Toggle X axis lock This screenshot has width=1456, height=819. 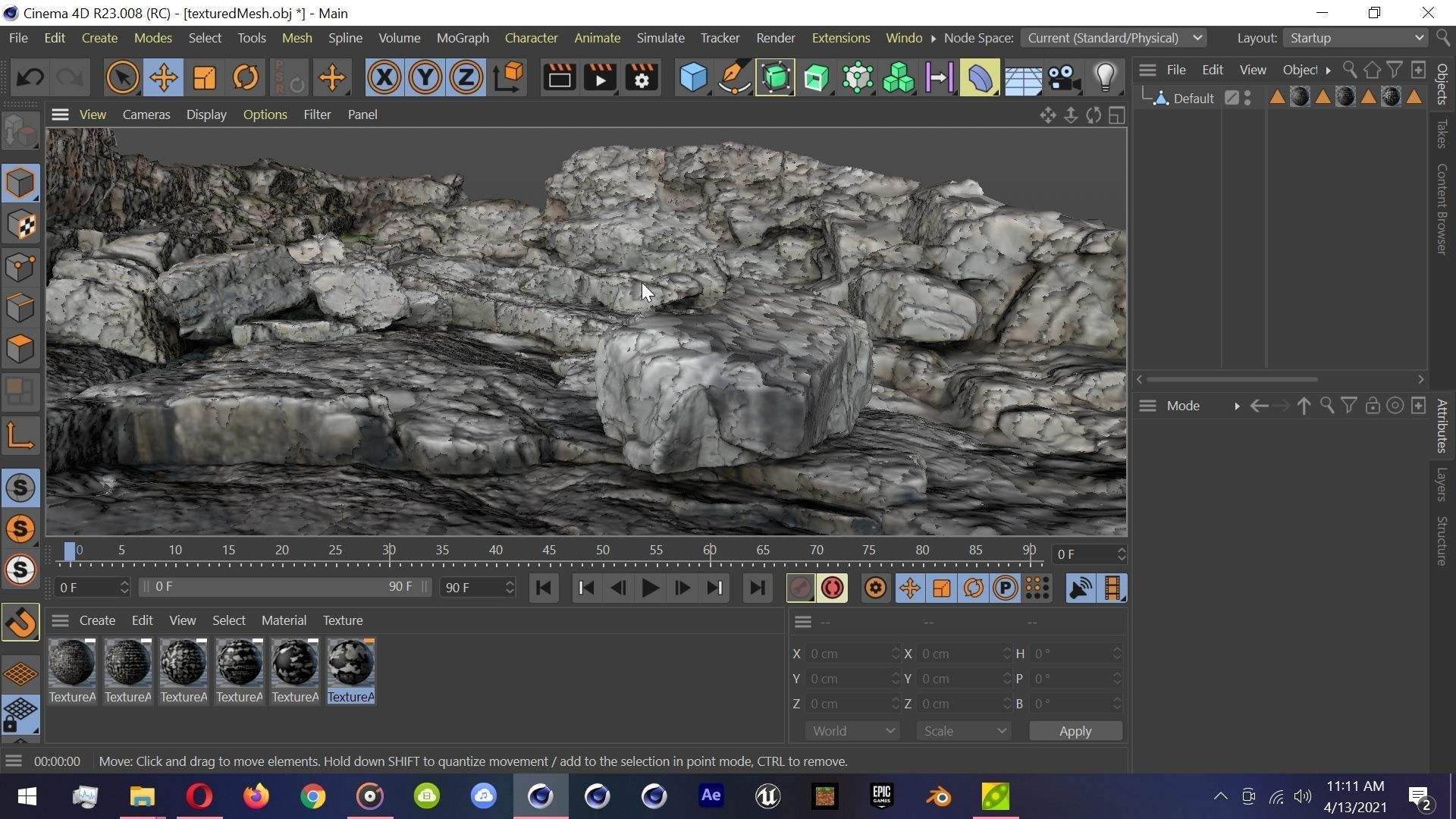[x=384, y=77]
